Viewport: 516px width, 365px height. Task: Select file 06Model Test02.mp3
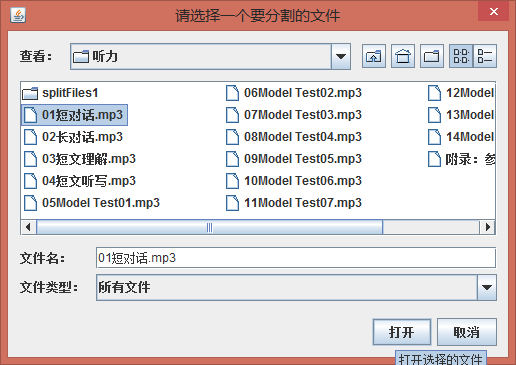pyautogui.click(x=294, y=93)
